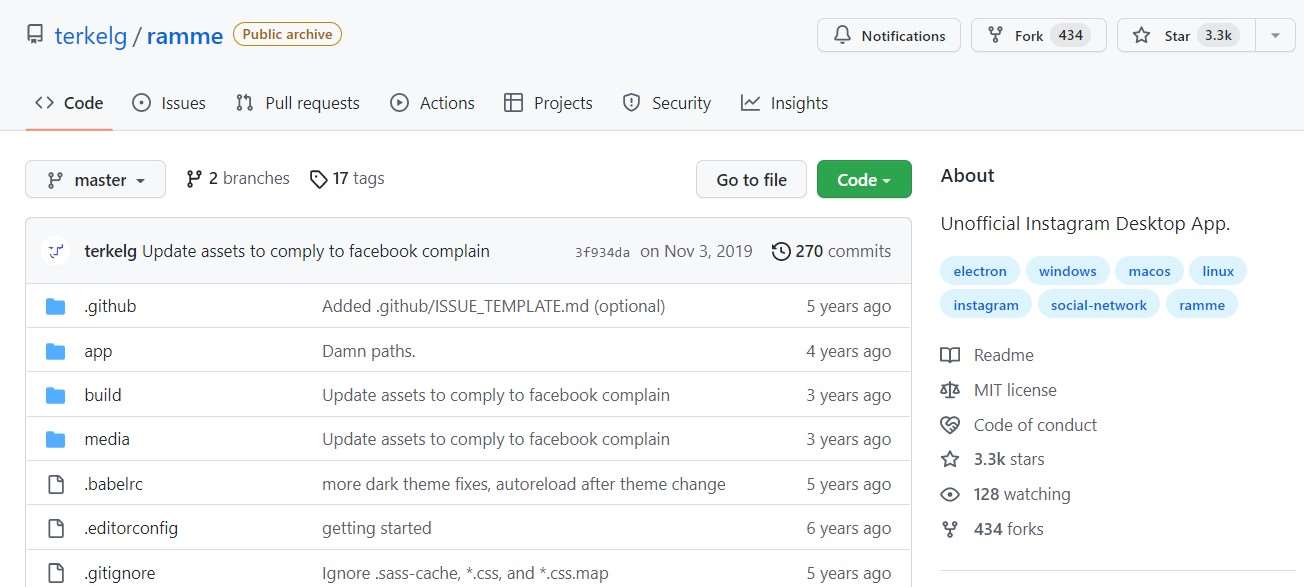The image size is (1304, 587).
Task: Open the 'Damn paths.' commit message
Action: tap(369, 351)
